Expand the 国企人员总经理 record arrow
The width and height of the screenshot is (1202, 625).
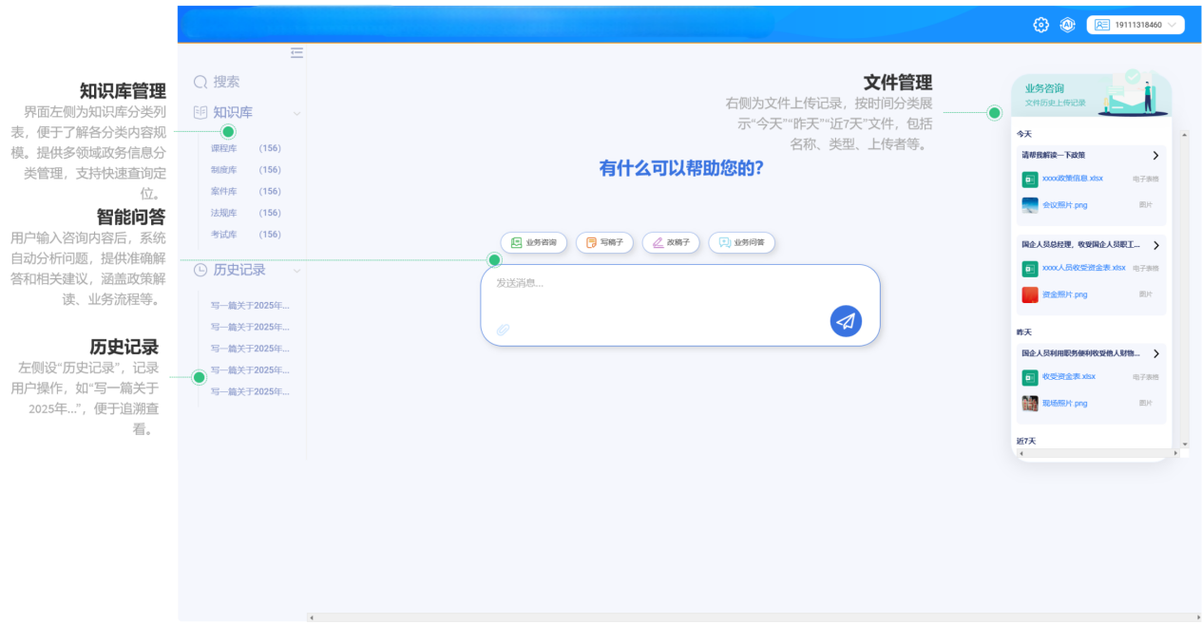pos(1156,245)
